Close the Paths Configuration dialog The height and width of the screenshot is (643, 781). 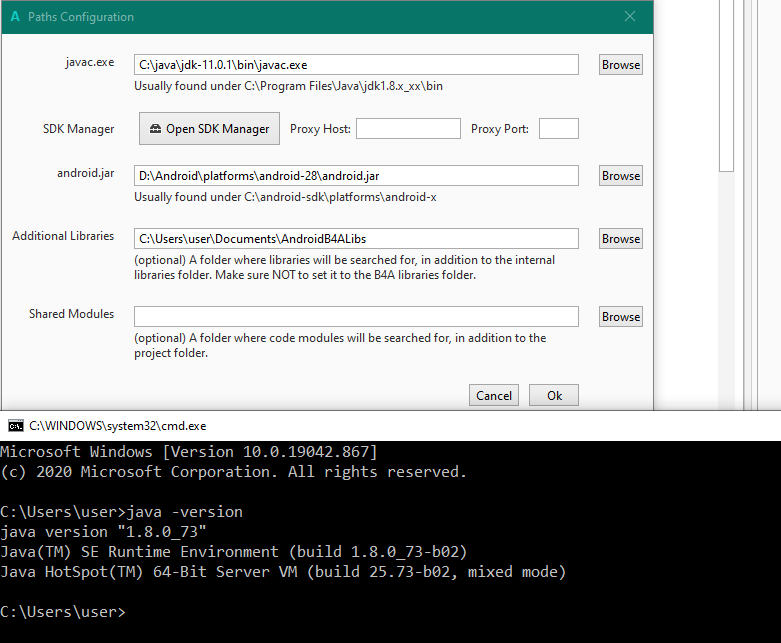[x=630, y=16]
